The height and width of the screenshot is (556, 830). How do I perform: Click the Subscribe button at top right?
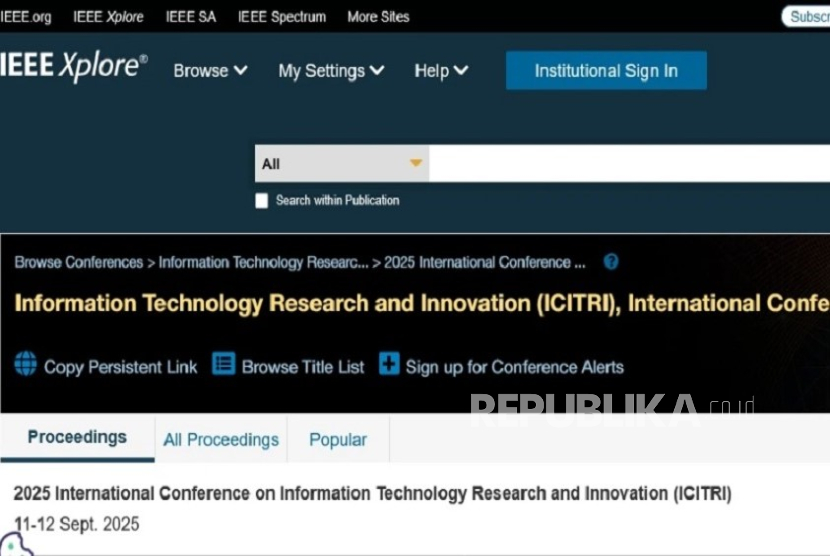[x=806, y=17]
